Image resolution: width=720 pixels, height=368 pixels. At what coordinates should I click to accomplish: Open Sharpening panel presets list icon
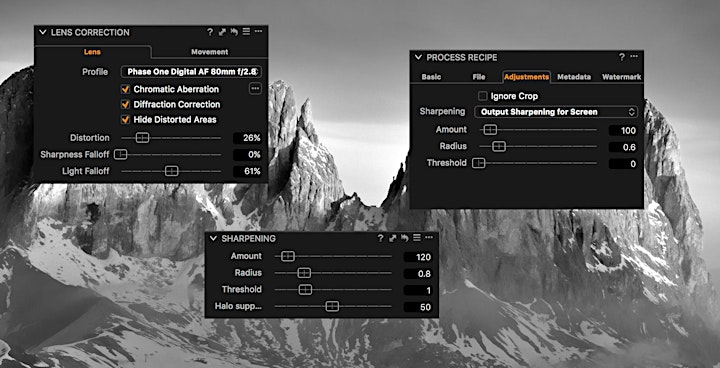pyautogui.click(x=416, y=238)
